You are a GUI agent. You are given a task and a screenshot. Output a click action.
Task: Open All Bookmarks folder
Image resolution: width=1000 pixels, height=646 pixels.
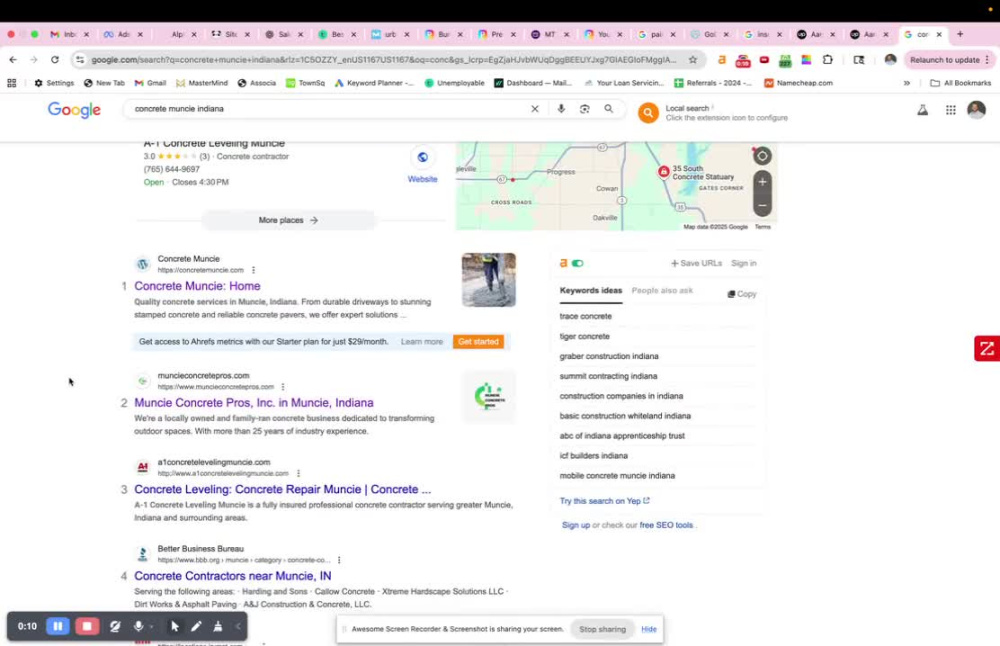(960, 83)
